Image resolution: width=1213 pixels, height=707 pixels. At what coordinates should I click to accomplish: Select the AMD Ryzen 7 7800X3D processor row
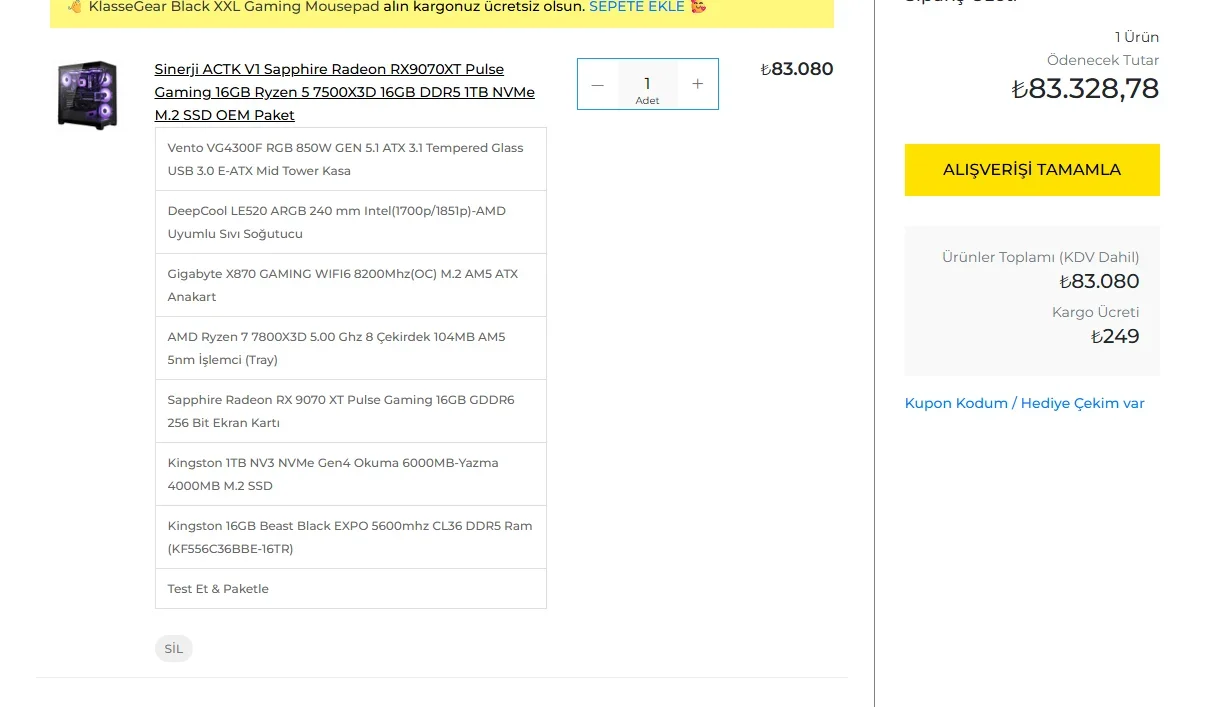pyautogui.click(x=351, y=348)
